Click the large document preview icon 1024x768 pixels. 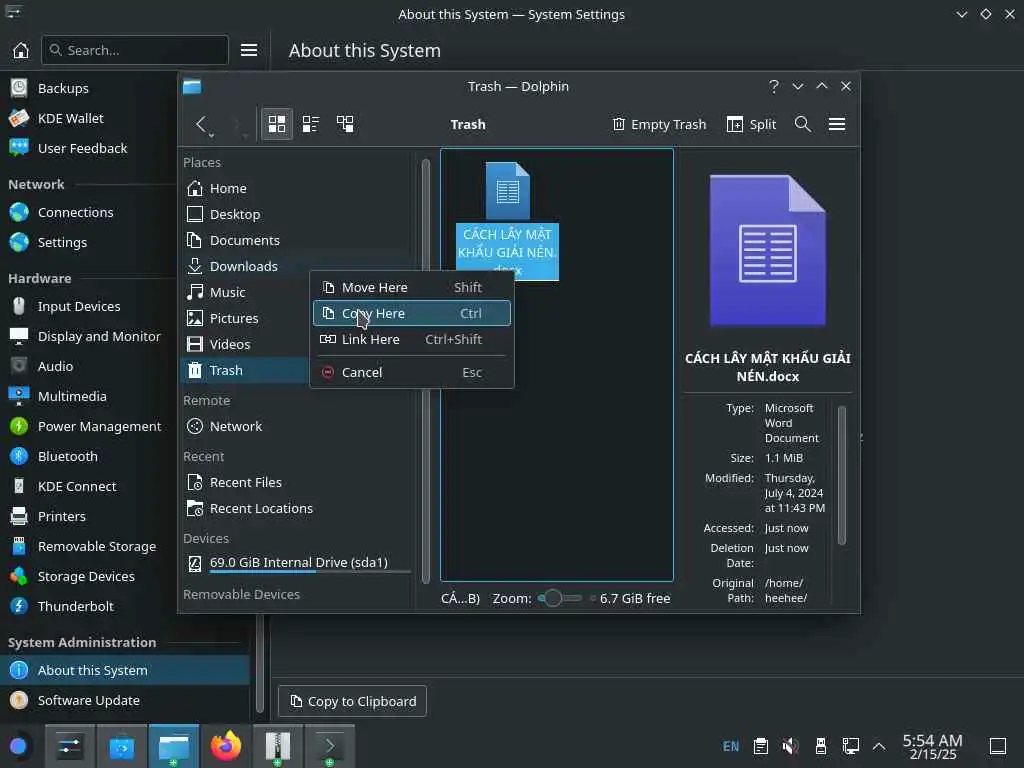[767, 250]
